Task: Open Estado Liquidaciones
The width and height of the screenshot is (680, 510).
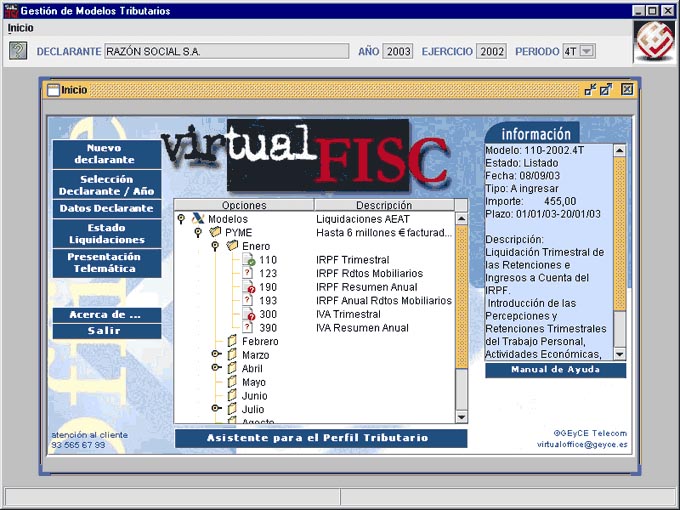Action: (107, 233)
